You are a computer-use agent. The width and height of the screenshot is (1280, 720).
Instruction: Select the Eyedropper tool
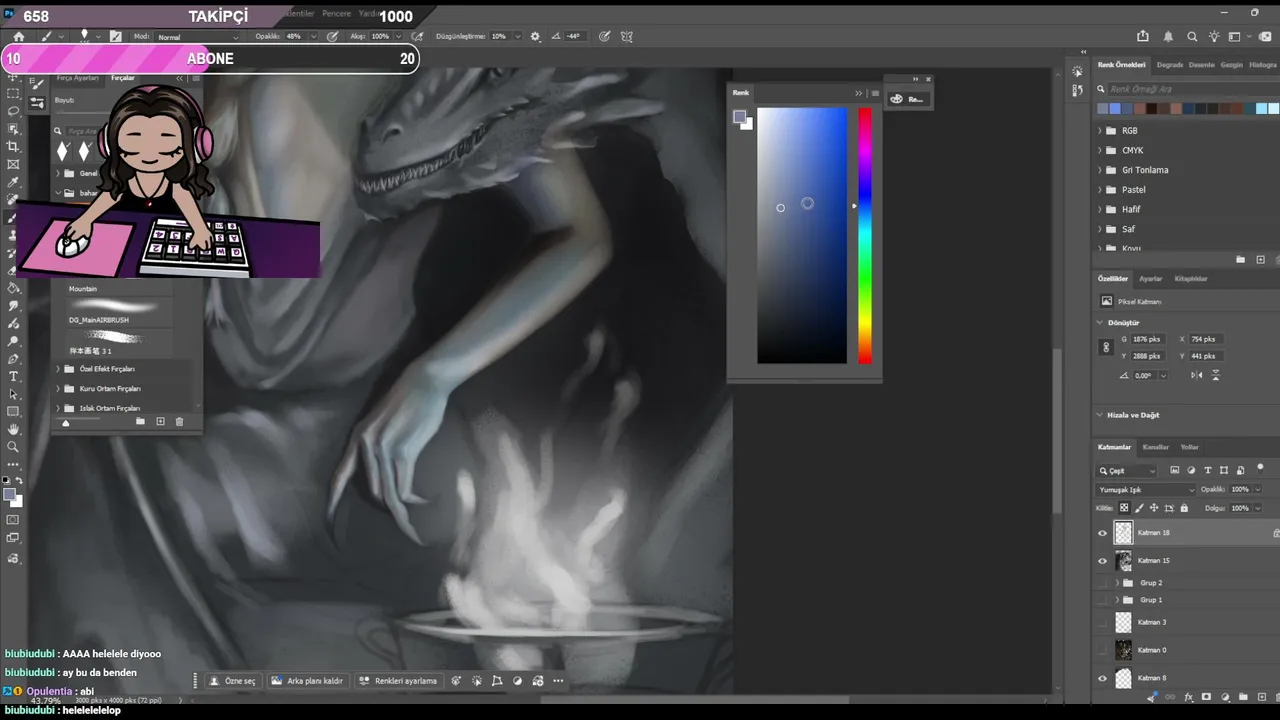point(13,183)
